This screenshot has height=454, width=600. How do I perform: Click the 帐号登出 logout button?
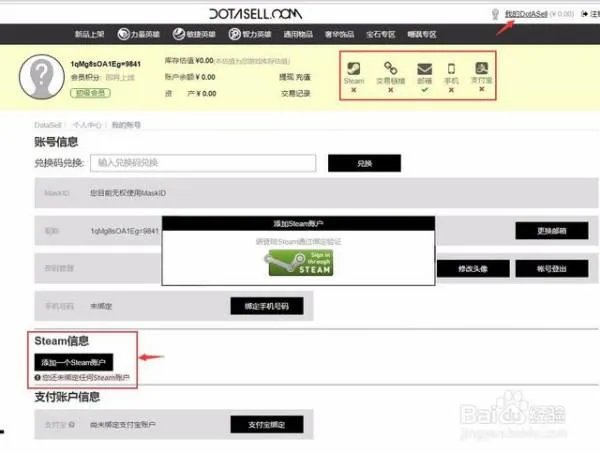click(552, 268)
